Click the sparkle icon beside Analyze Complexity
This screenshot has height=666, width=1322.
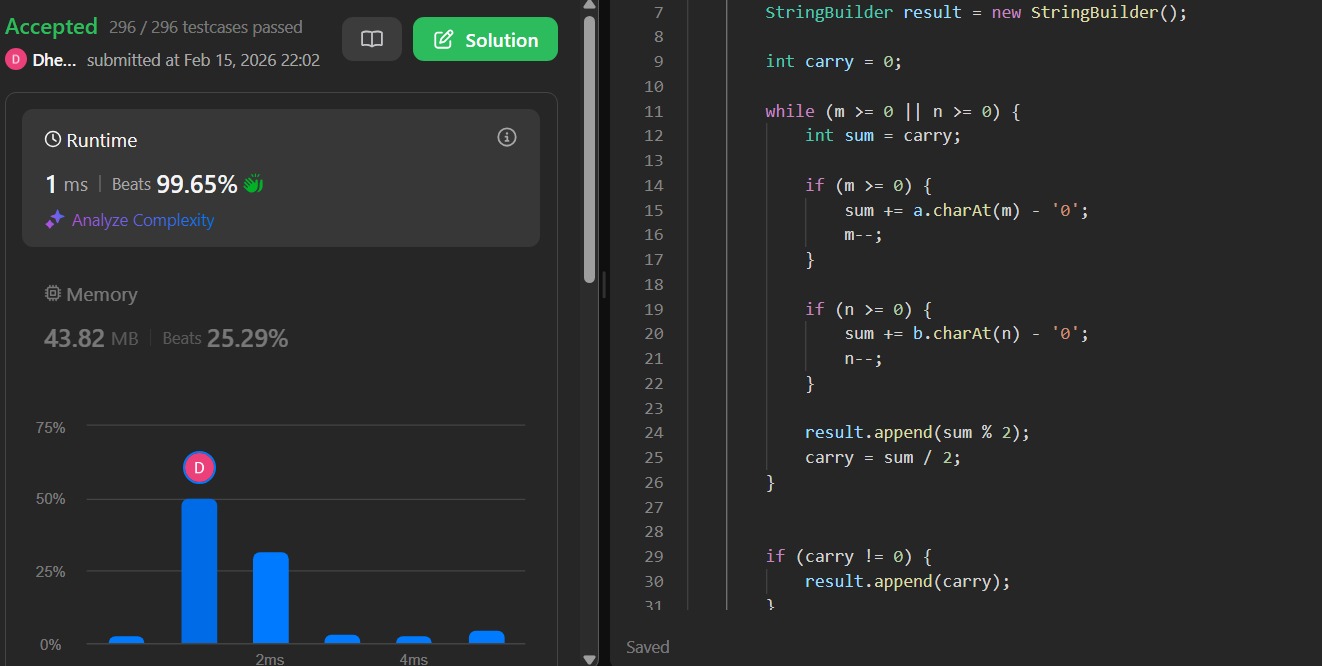(54, 220)
